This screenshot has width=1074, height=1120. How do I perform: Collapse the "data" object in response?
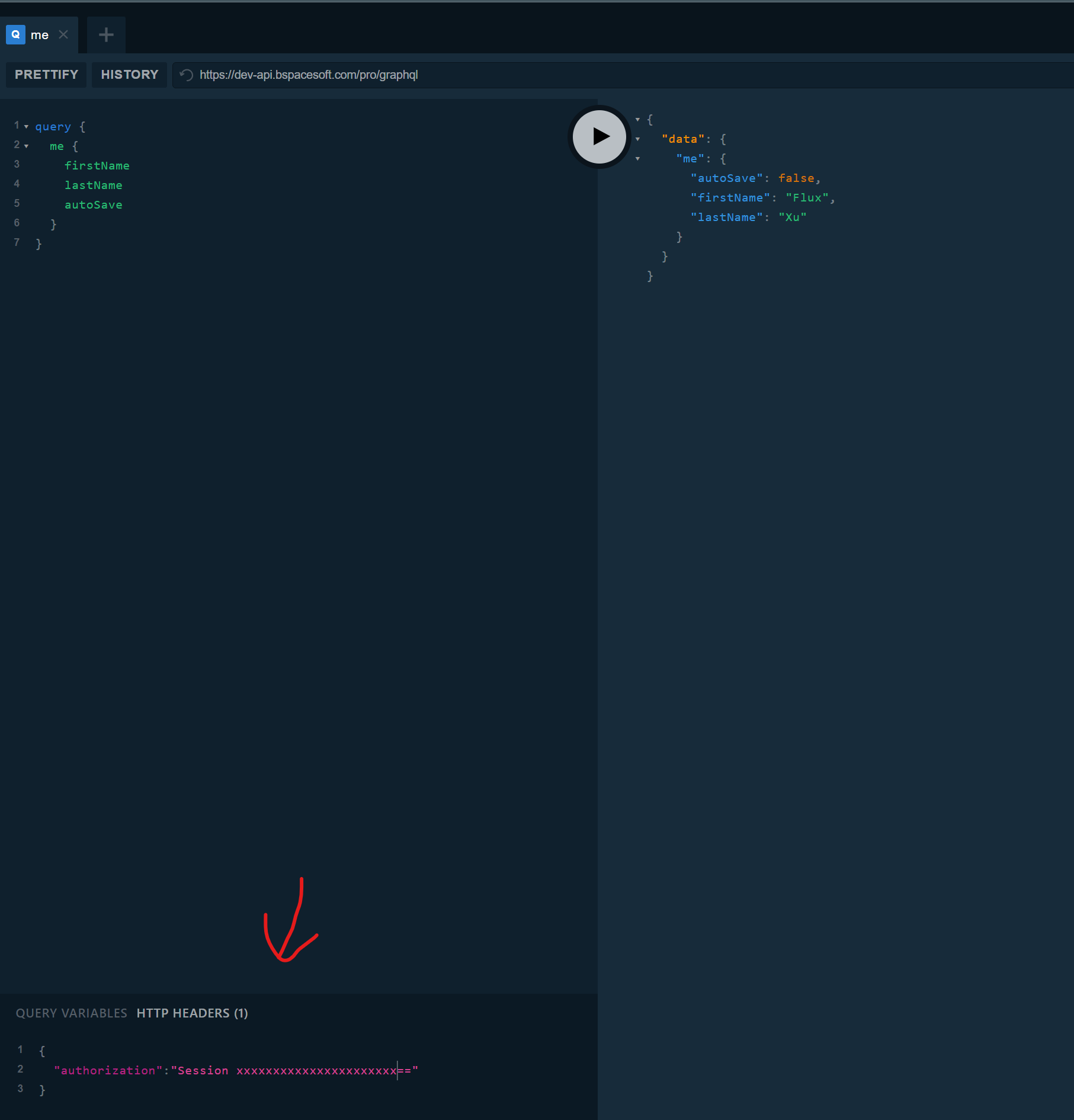click(x=637, y=139)
